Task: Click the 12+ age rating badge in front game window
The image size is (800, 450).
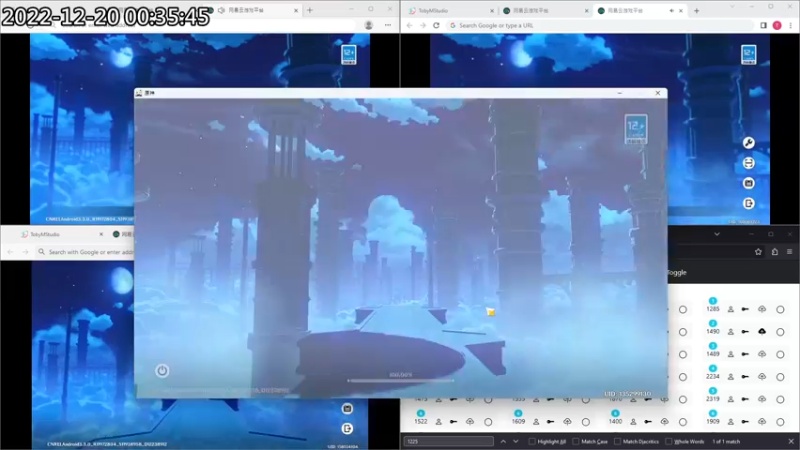Action: coord(636,129)
